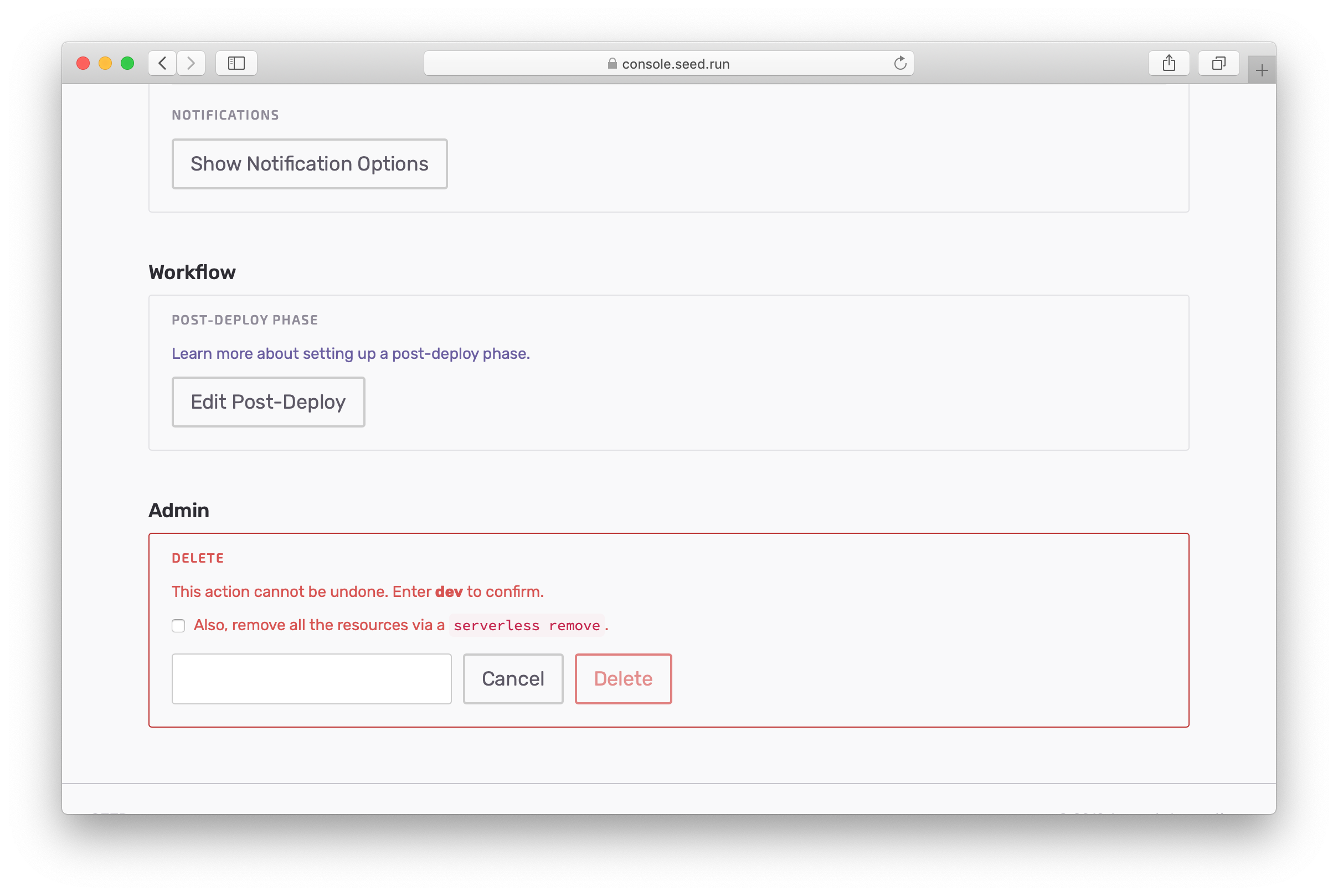The image size is (1338, 896).
Task: Enable the serverless remove resources checkbox
Action: pos(178,626)
